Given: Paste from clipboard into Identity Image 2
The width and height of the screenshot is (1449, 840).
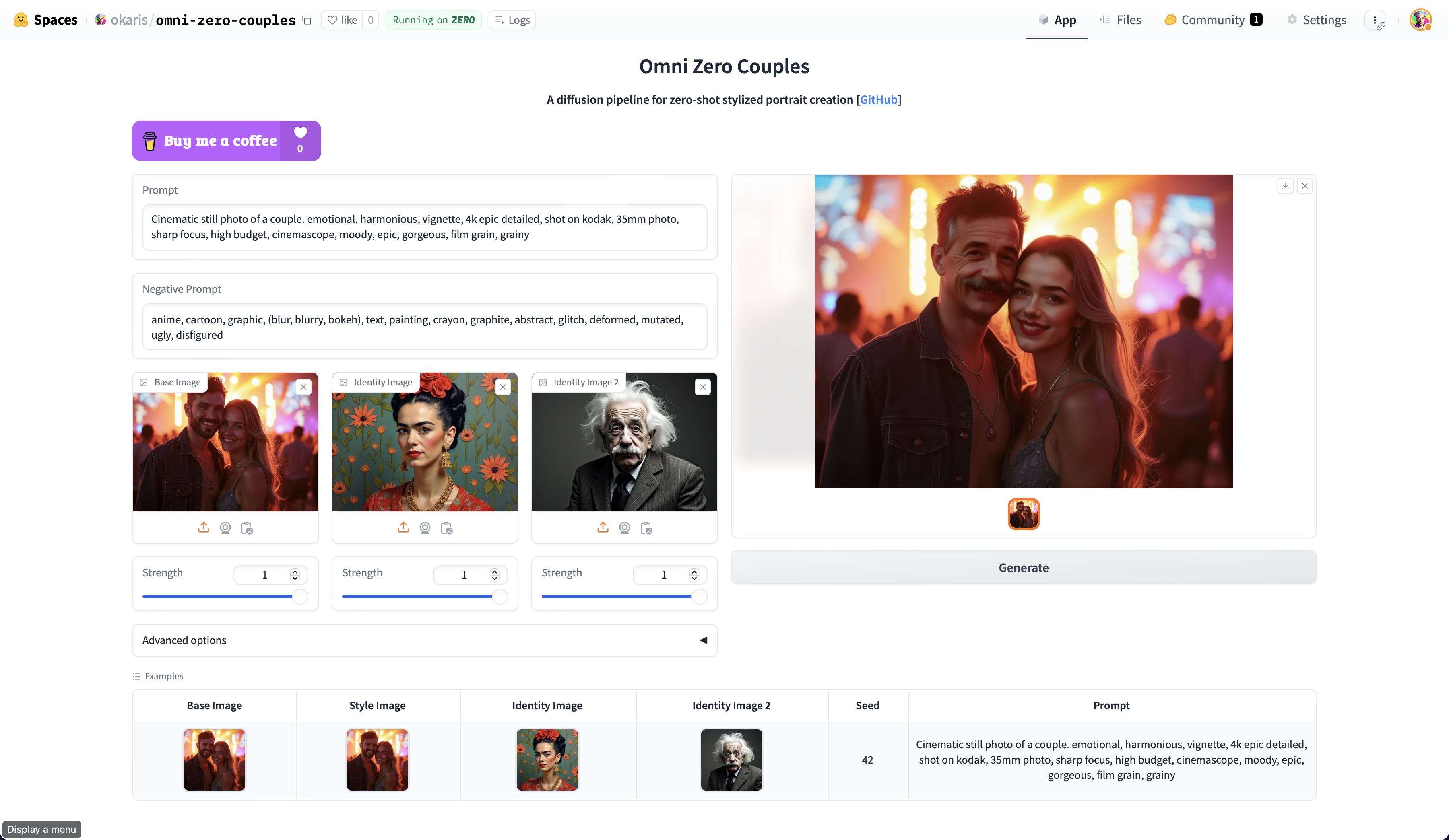Looking at the screenshot, I should [646, 527].
